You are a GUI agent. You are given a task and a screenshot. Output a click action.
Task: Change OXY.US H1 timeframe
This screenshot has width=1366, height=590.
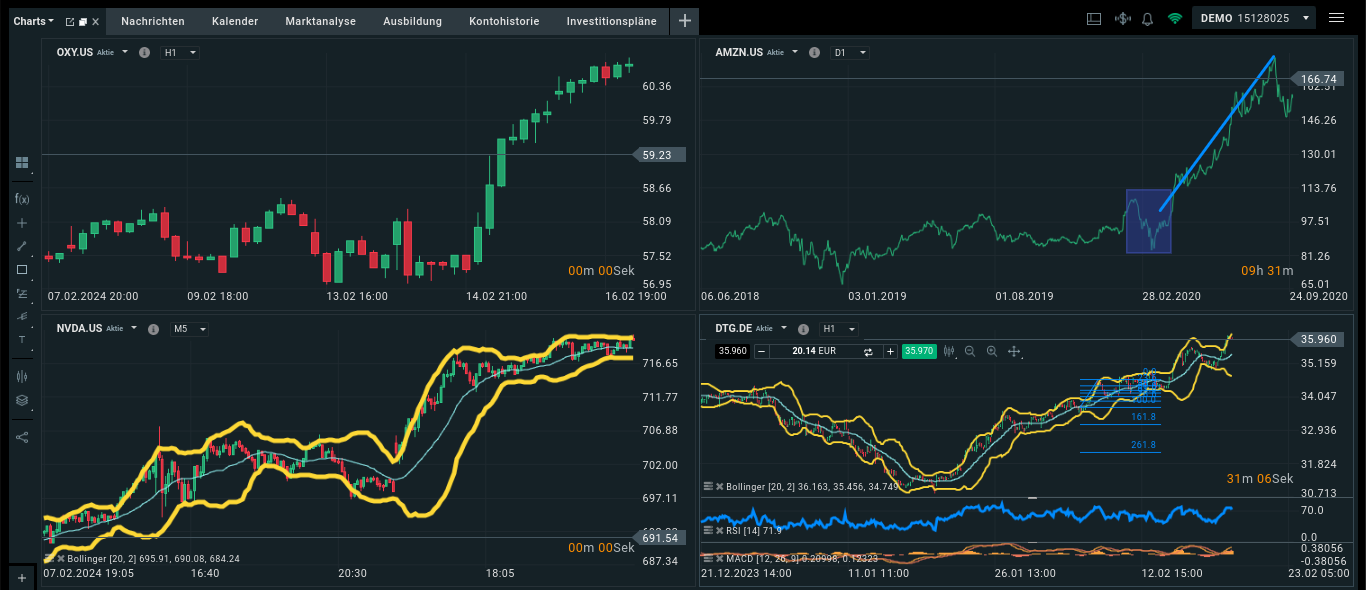click(180, 52)
